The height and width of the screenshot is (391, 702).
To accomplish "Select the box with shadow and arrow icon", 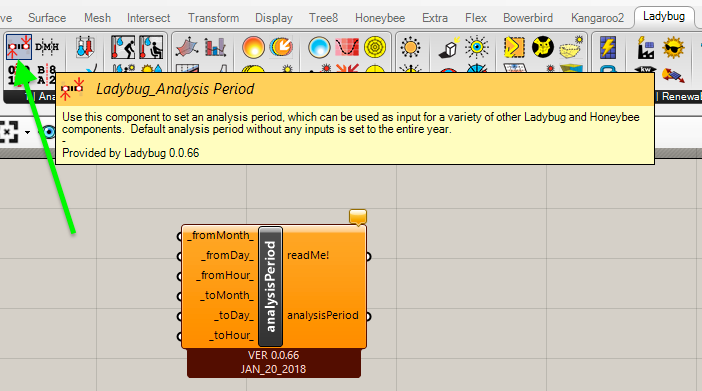I will (449, 47).
